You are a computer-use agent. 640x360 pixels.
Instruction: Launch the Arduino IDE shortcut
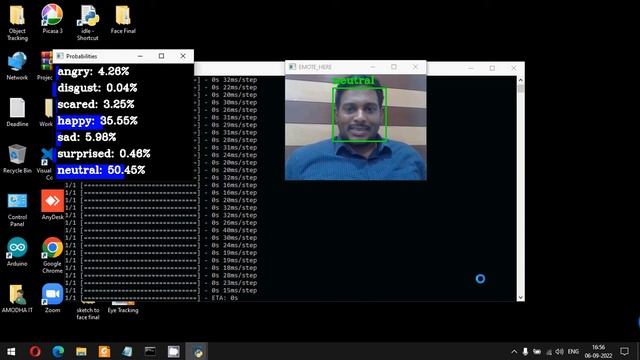[x=17, y=252]
